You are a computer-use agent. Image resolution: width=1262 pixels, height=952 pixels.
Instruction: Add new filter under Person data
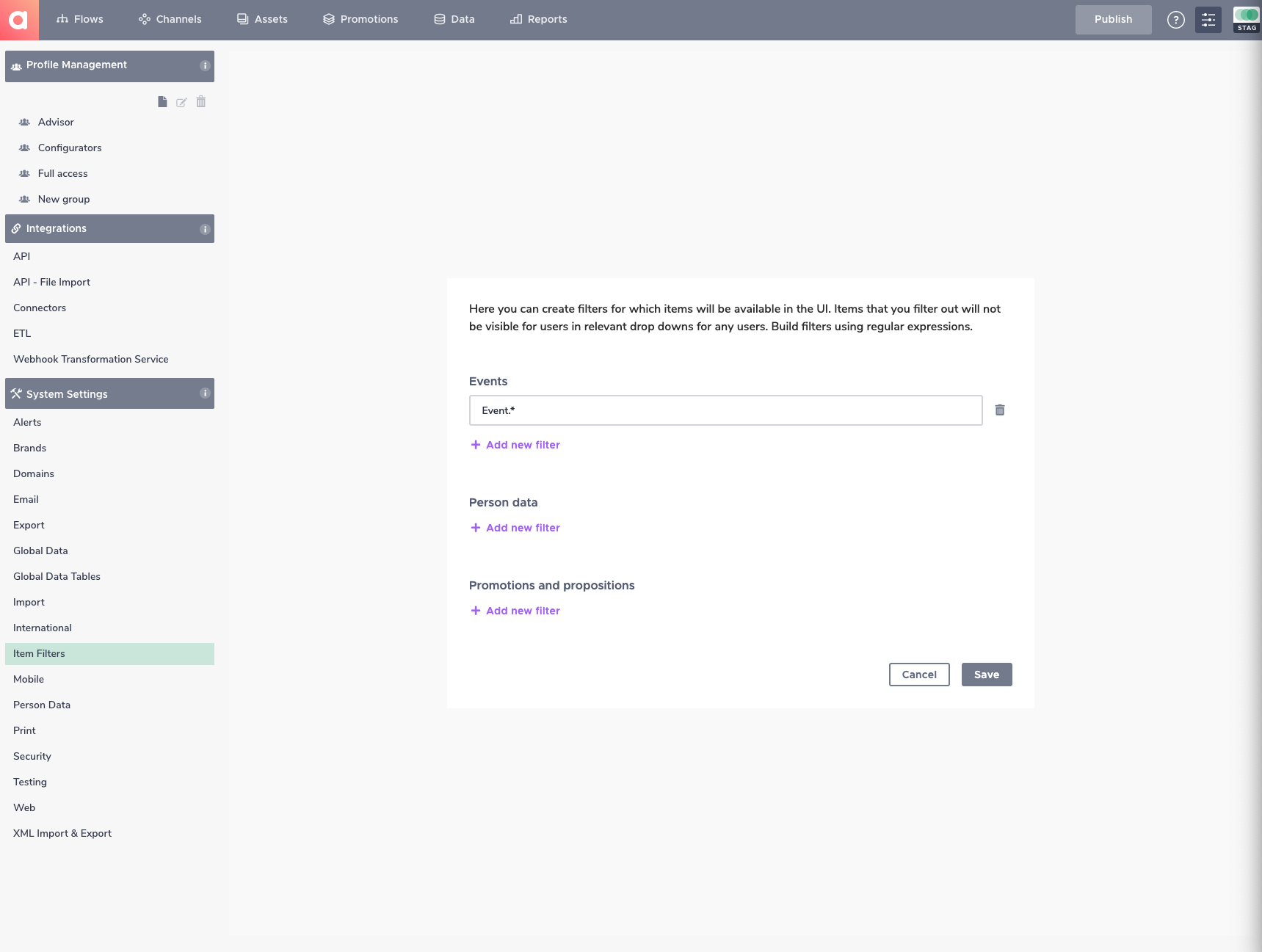click(x=515, y=528)
